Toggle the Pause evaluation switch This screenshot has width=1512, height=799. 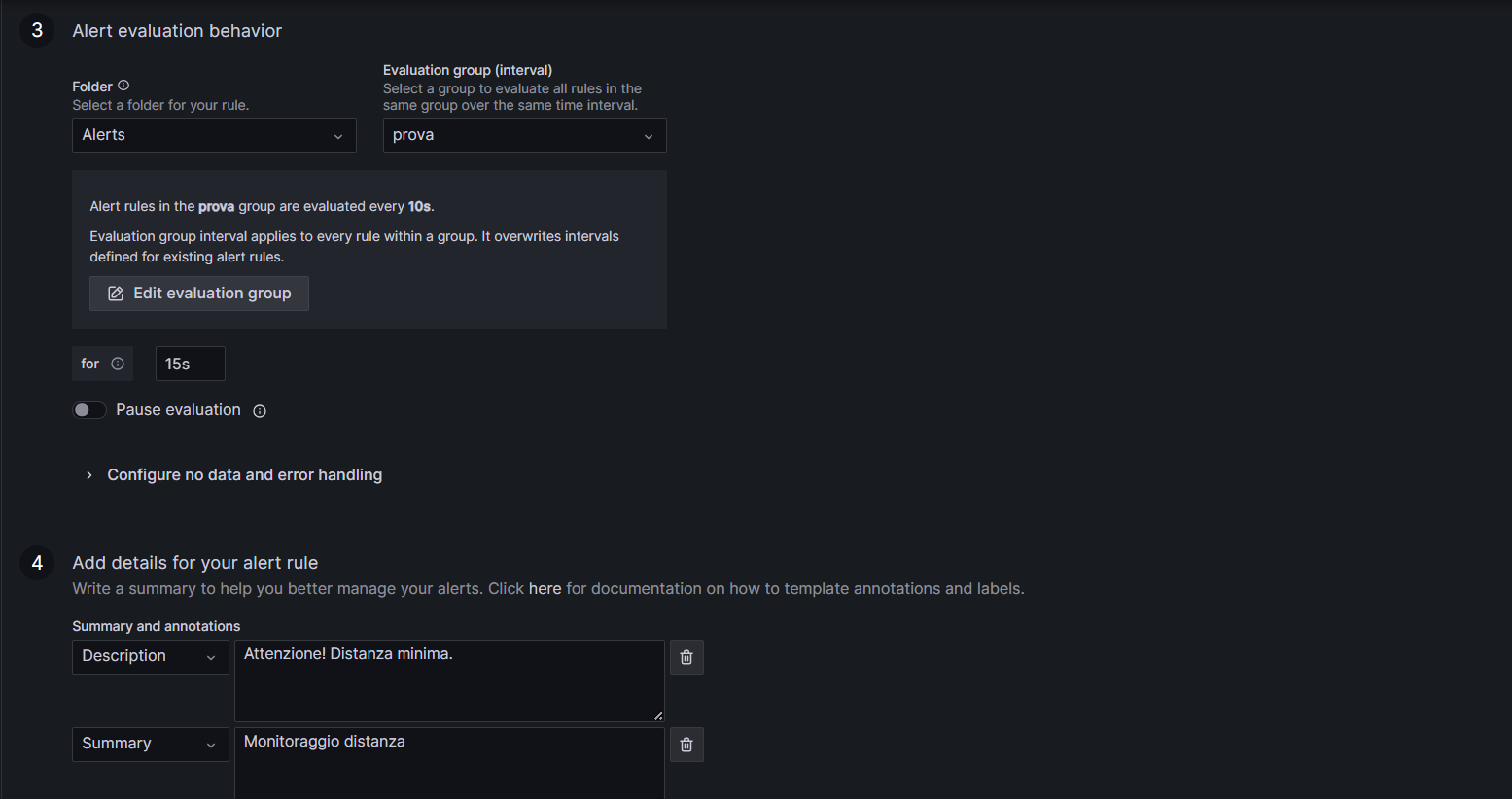[x=89, y=410]
